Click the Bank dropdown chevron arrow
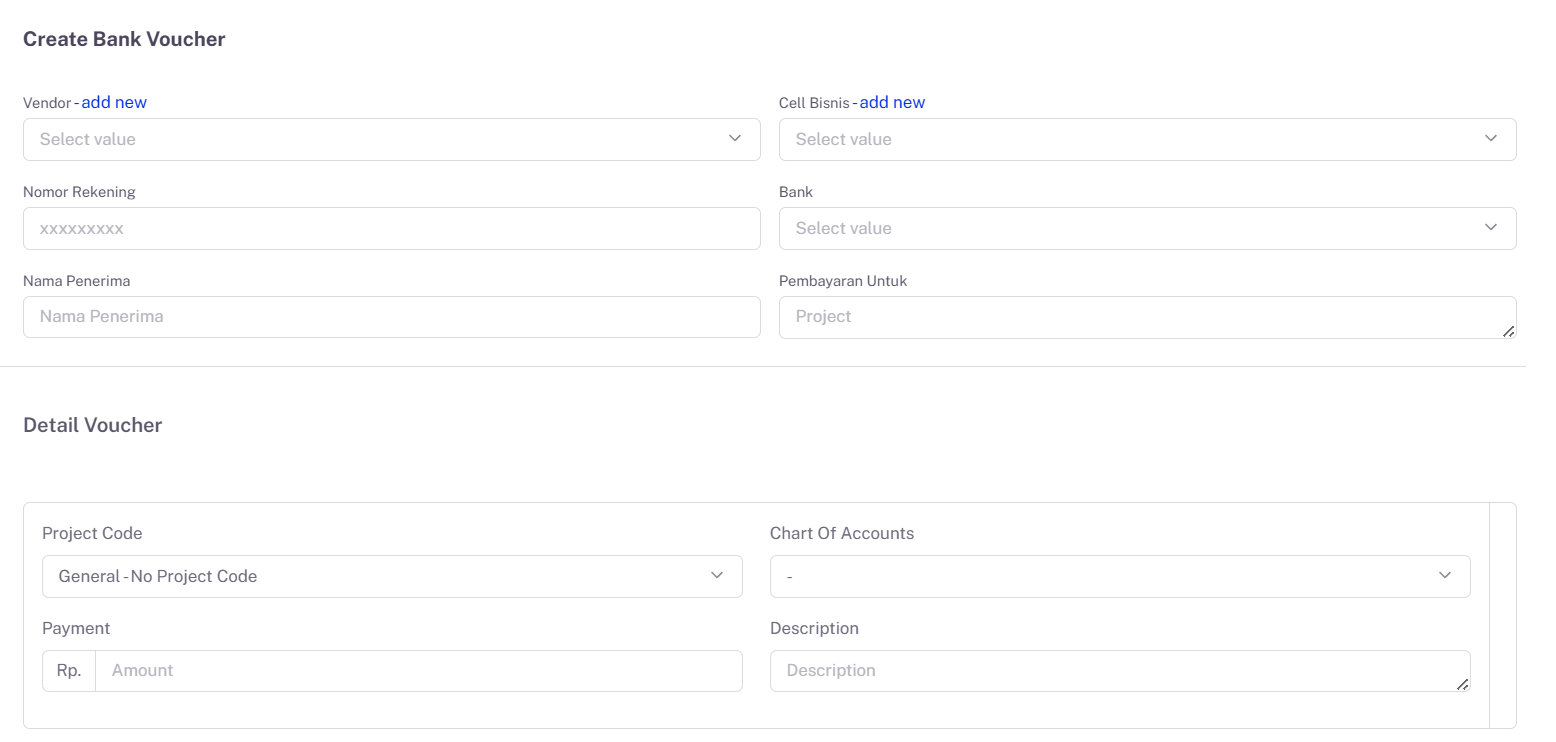 coord(1491,227)
